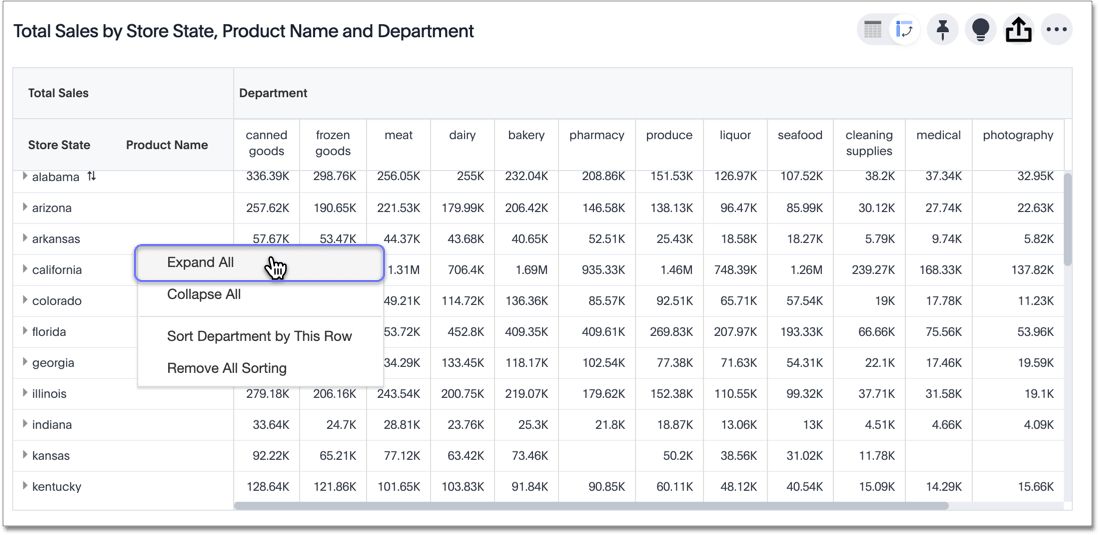The width and height of the screenshot is (1099, 535).
Task: Switch to table view icon
Action: pyautogui.click(x=873, y=30)
